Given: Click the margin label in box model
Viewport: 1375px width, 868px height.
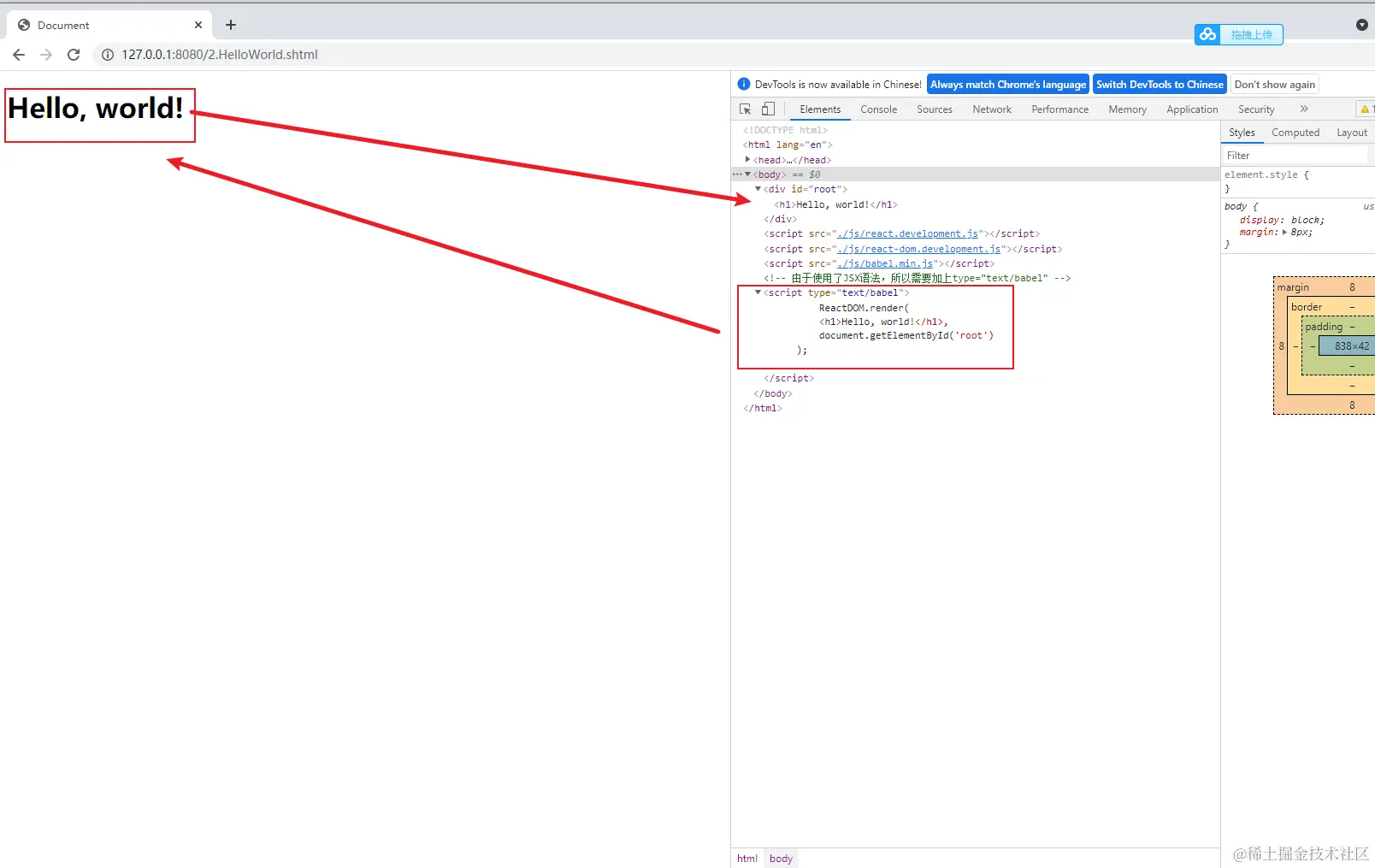Looking at the screenshot, I should click(x=1293, y=288).
